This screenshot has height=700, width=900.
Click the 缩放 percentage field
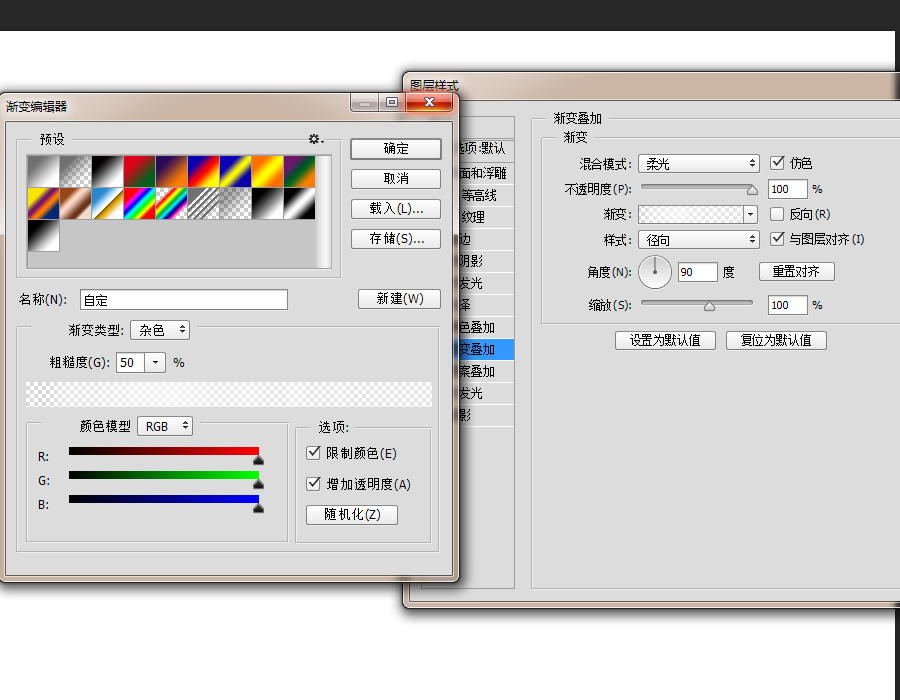(x=788, y=305)
